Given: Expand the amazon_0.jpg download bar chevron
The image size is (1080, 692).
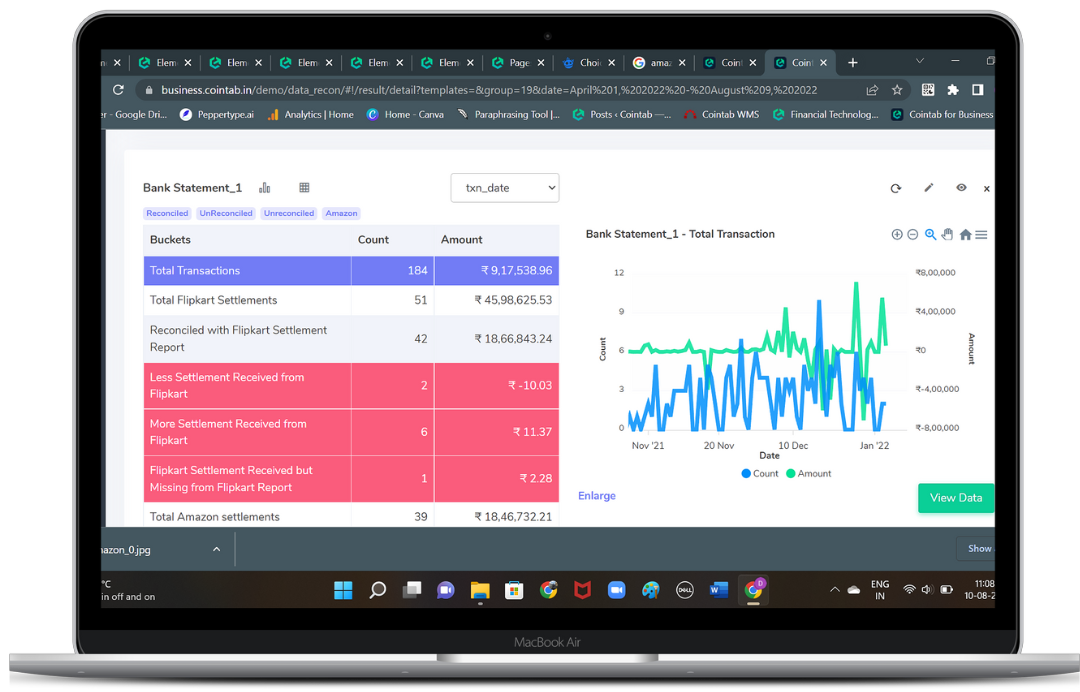Looking at the screenshot, I should coord(216,548).
